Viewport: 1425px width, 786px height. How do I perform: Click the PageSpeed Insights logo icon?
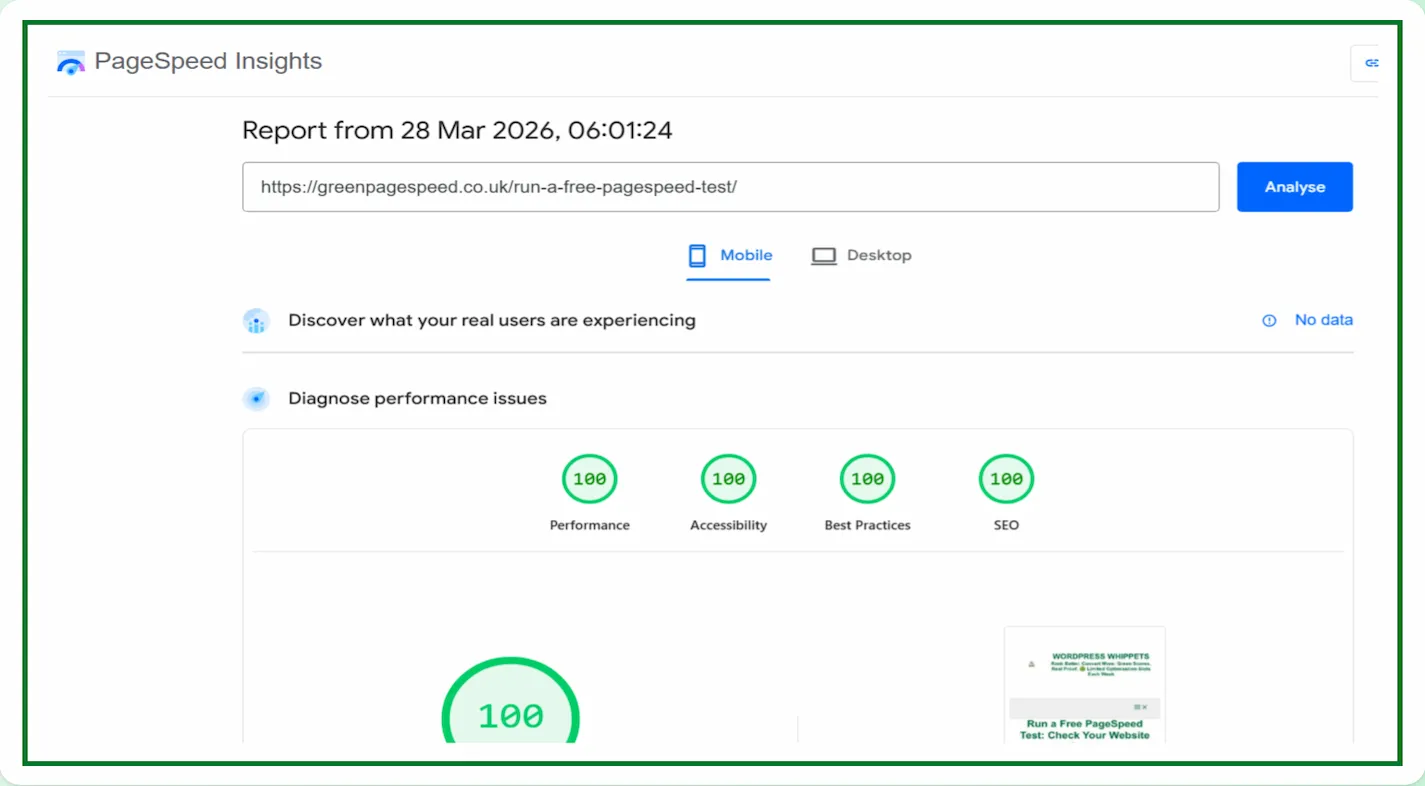tap(71, 63)
